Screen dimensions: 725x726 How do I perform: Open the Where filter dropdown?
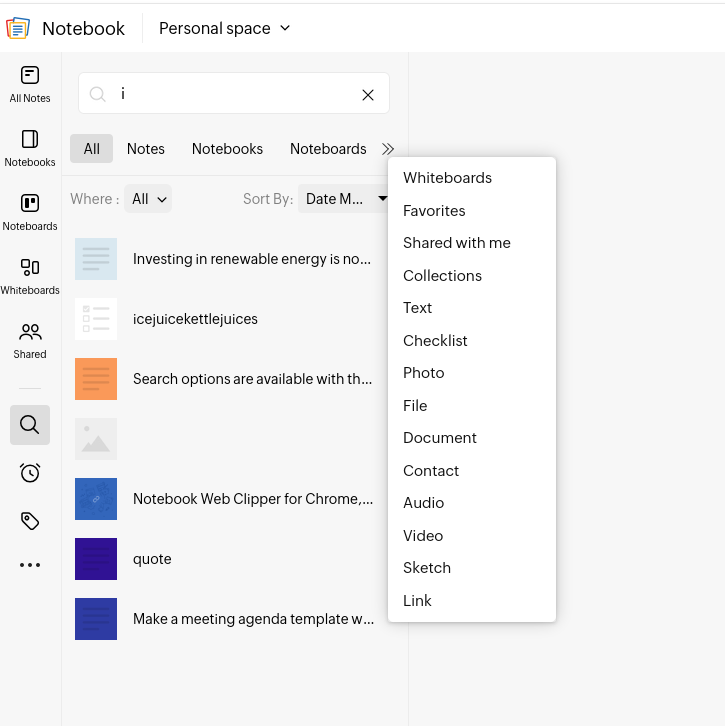point(148,199)
